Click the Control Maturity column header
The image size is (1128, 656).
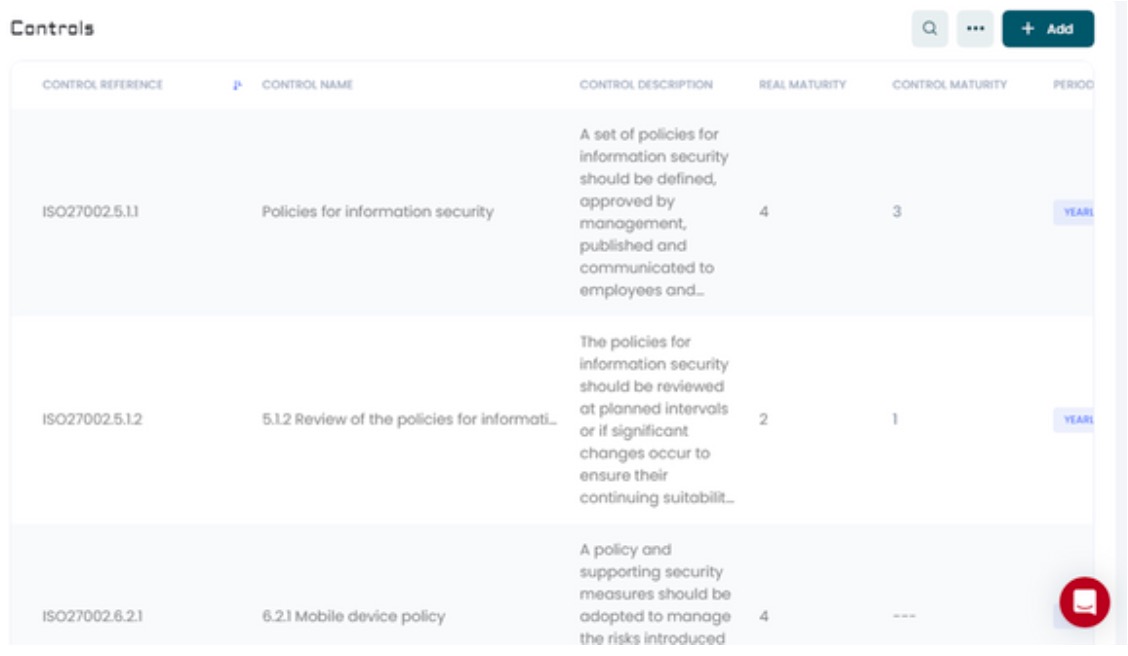(949, 85)
